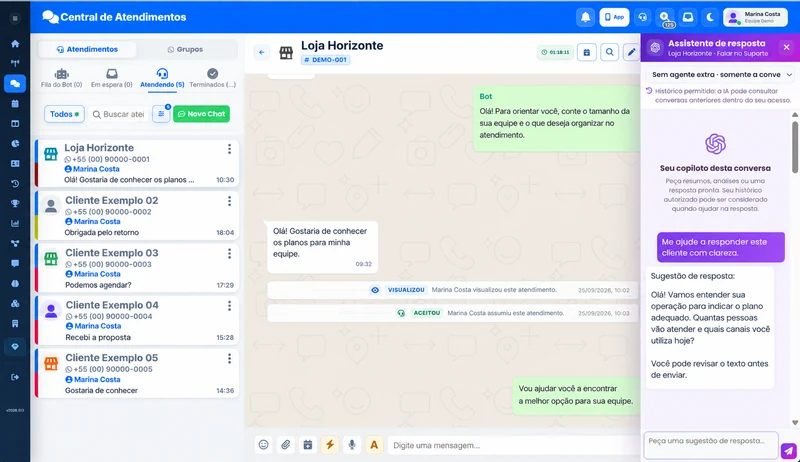Click the attachment paperclip icon
Viewport: 800px width, 462px height.
click(x=286, y=445)
